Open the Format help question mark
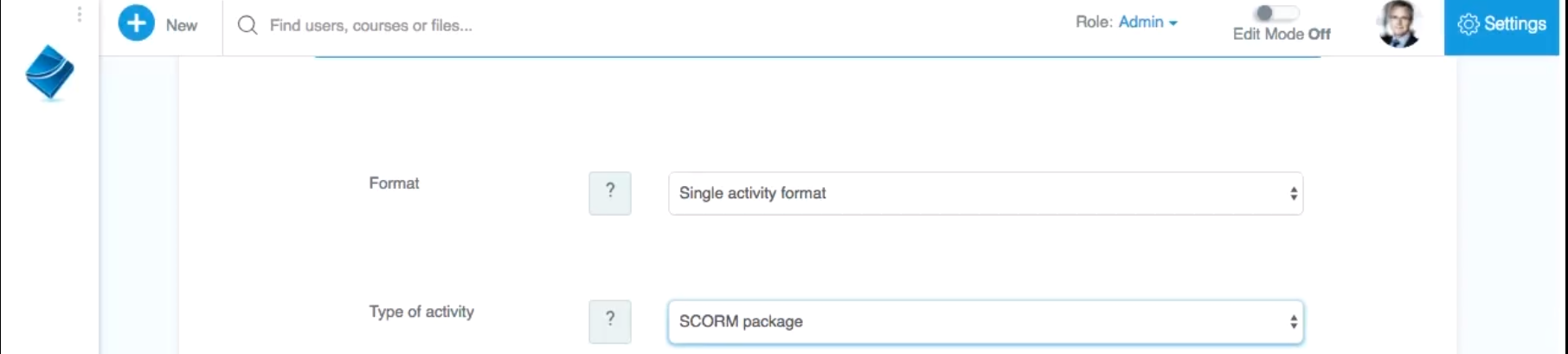 (x=610, y=193)
